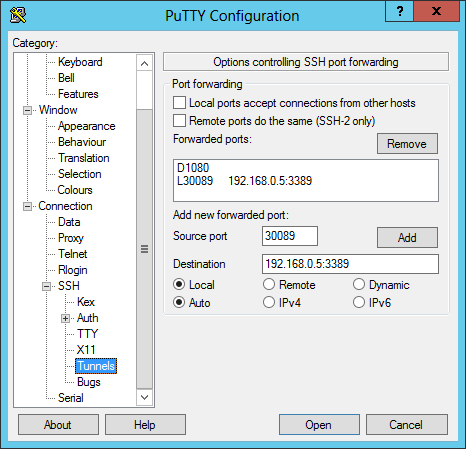The height and width of the screenshot is (449, 466).
Task: Select the Dynamic forwarding radio button
Action: coord(359,284)
